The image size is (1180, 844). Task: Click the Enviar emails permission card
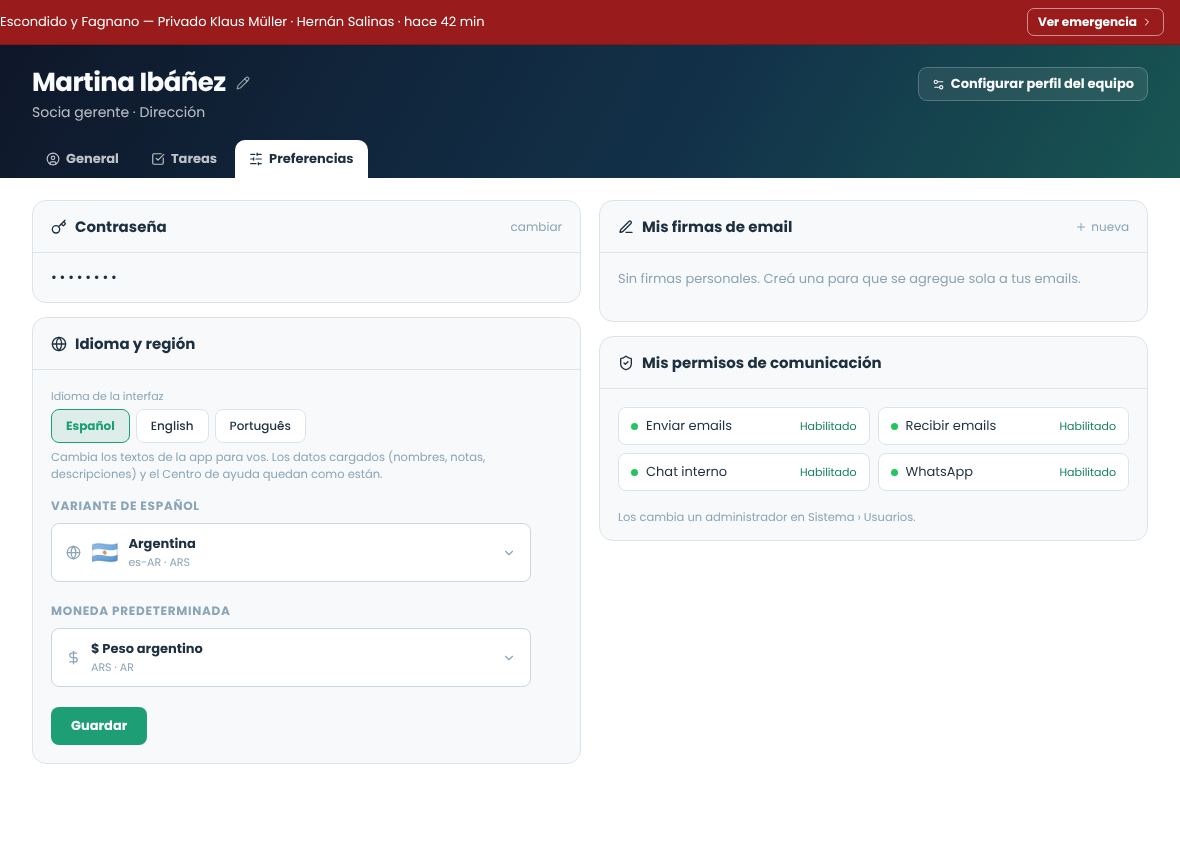(x=744, y=427)
